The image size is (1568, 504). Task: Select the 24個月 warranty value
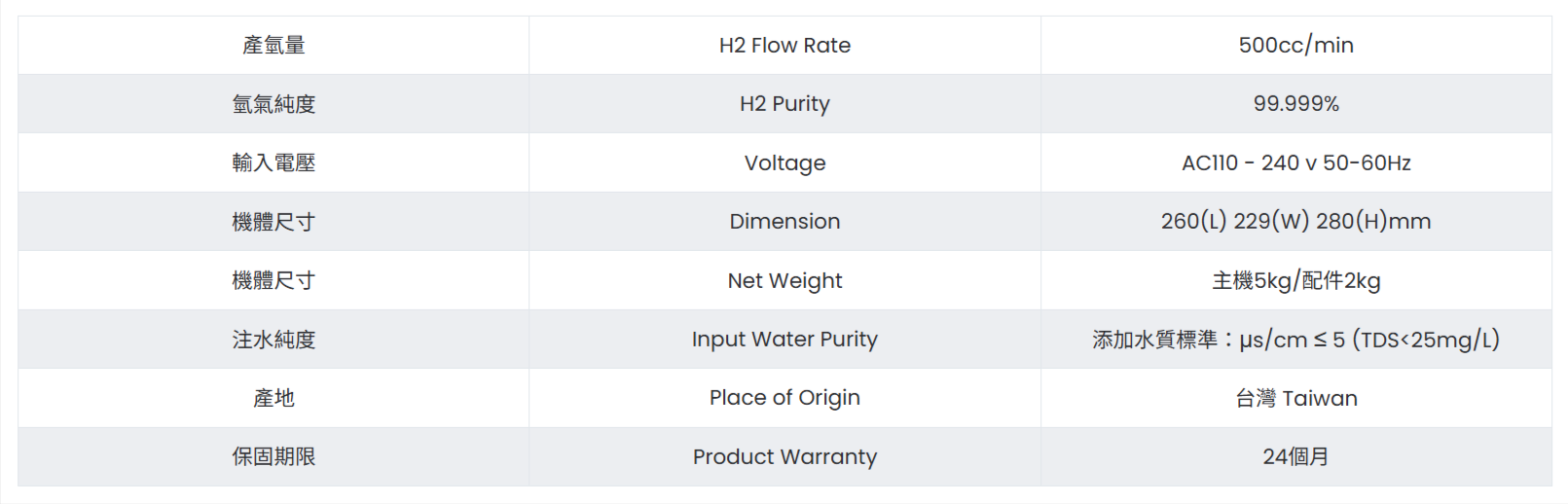pyautogui.click(x=1295, y=457)
